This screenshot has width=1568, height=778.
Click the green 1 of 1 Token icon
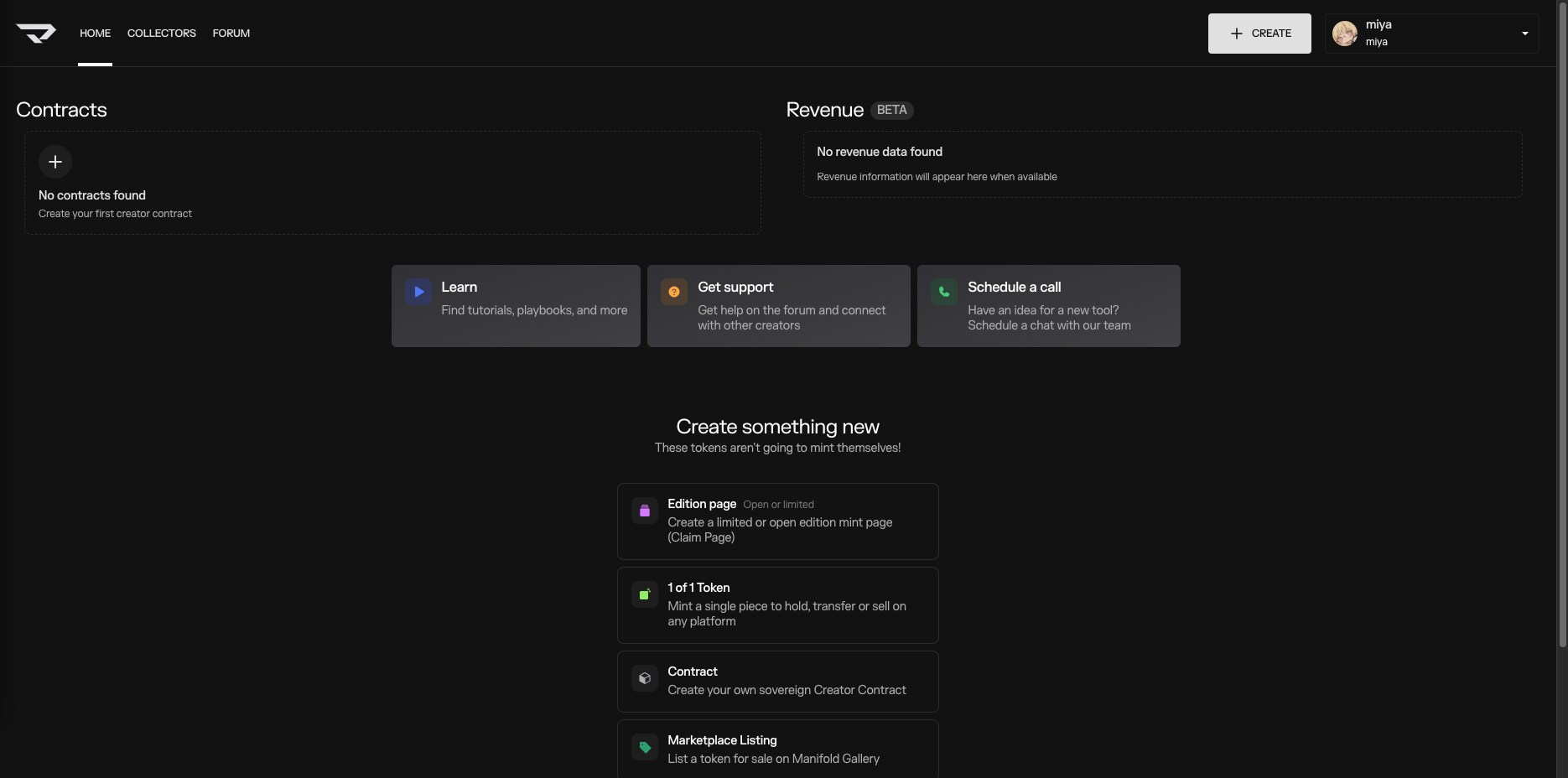coord(645,594)
